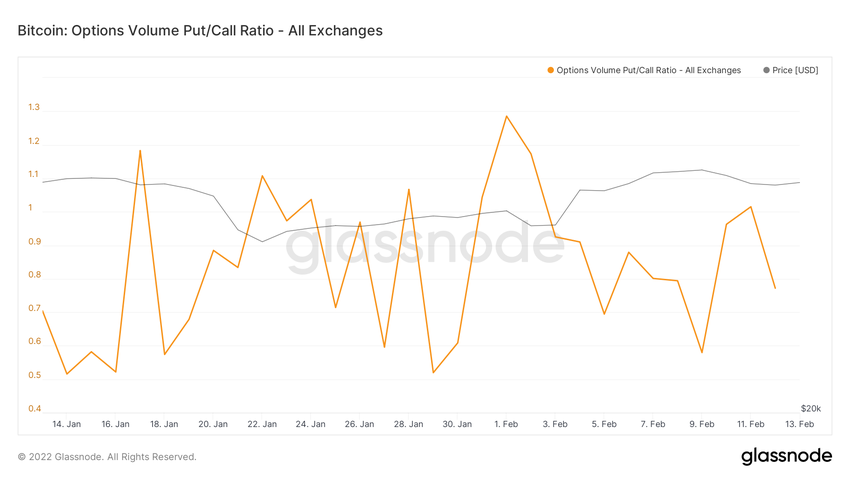The width and height of the screenshot is (850, 478).
Task: Click the 1. Feb x-axis label
Action: pyautogui.click(x=506, y=424)
